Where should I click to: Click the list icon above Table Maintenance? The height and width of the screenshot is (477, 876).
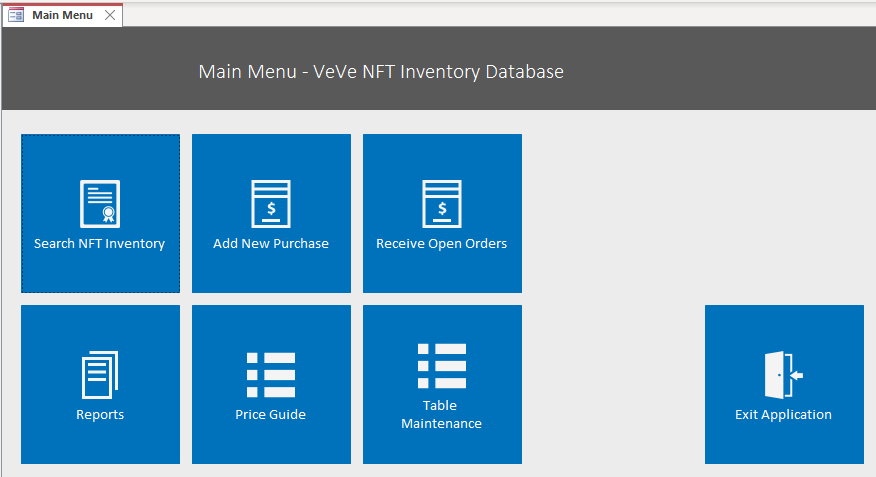click(442, 366)
